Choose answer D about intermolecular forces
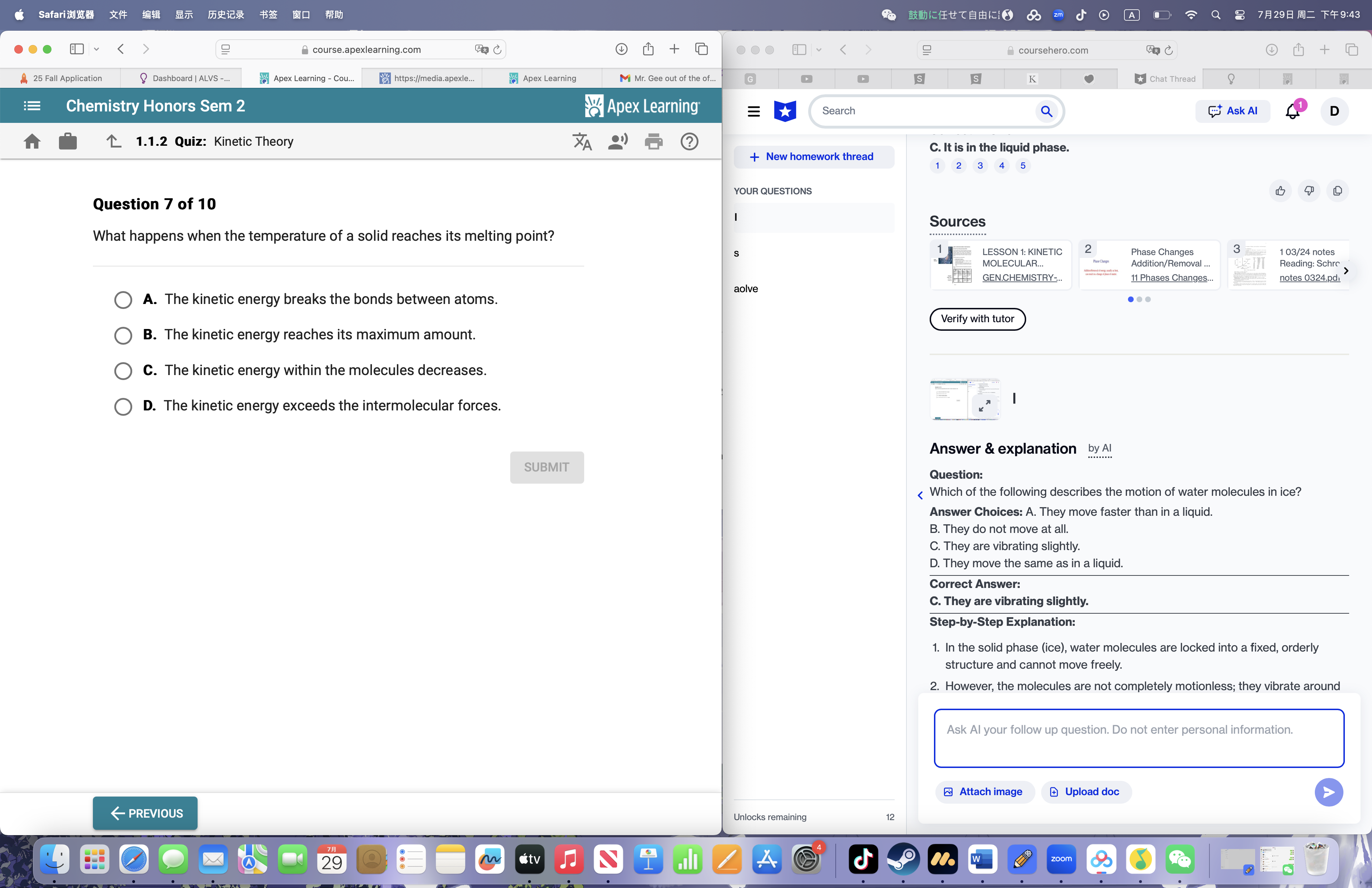The image size is (1372, 888). point(123,406)
